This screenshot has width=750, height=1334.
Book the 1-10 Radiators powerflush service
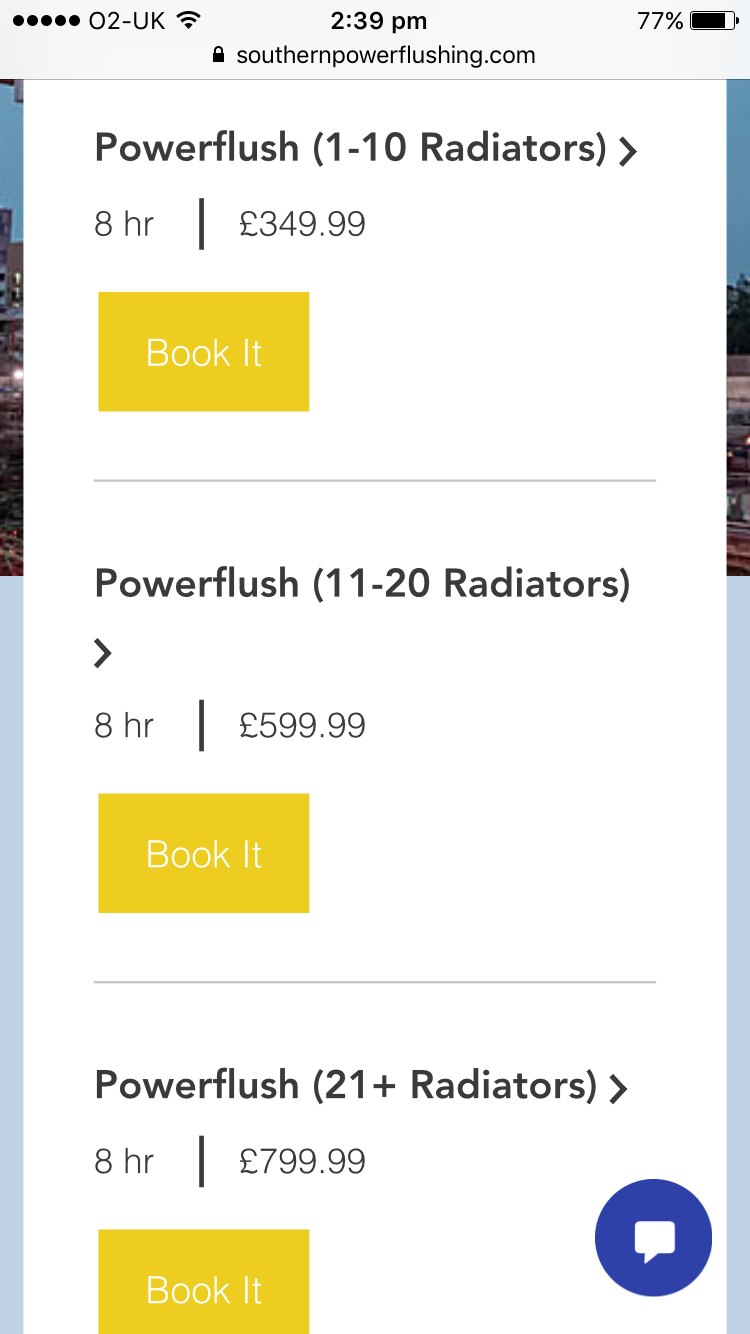tap(204, 352)
